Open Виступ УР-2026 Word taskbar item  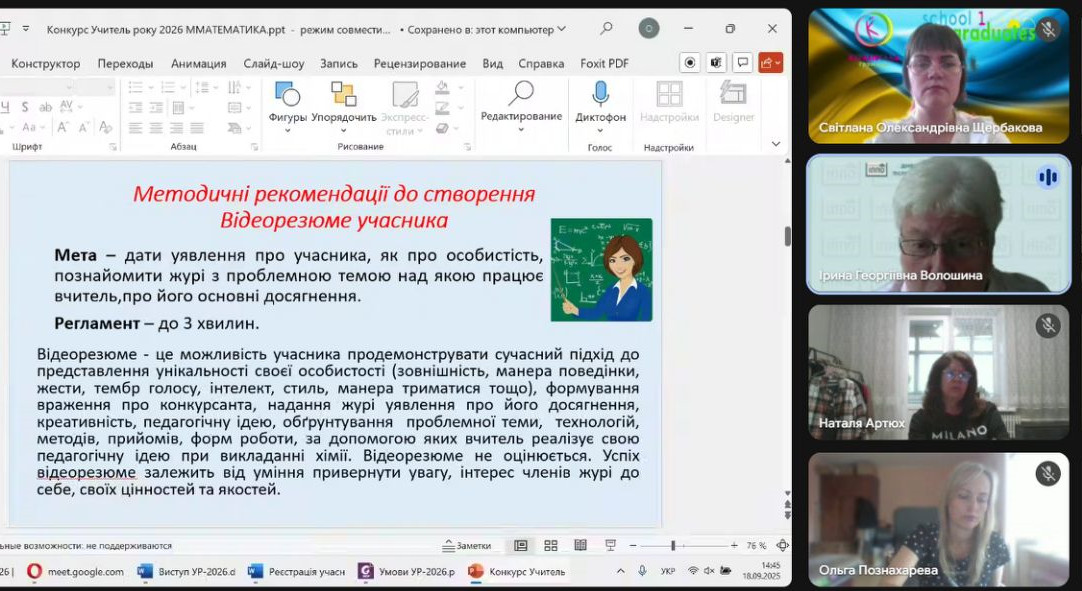tap(187, 572)
